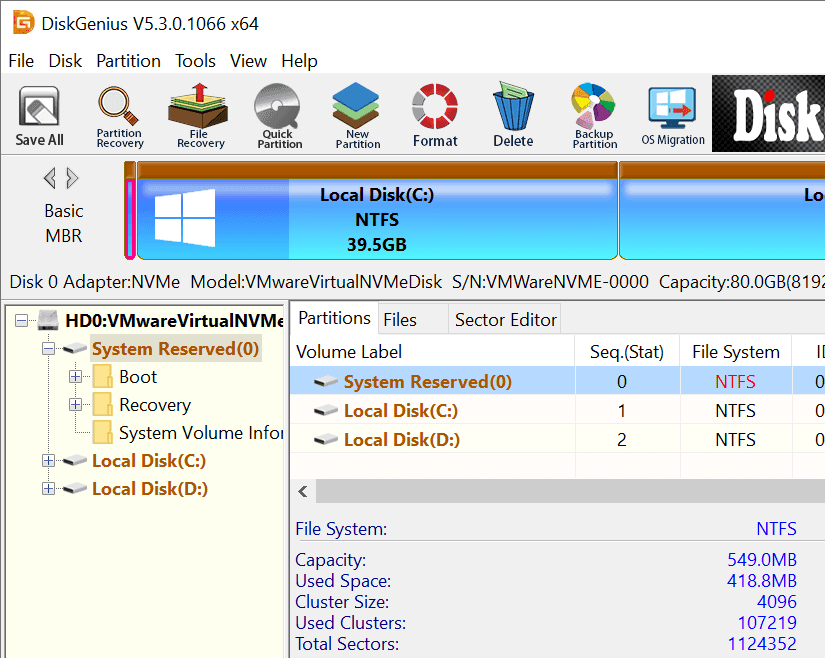Expand the Boot folder in tree
Screen dimensions: 825x658
click(x=75, y=377)
